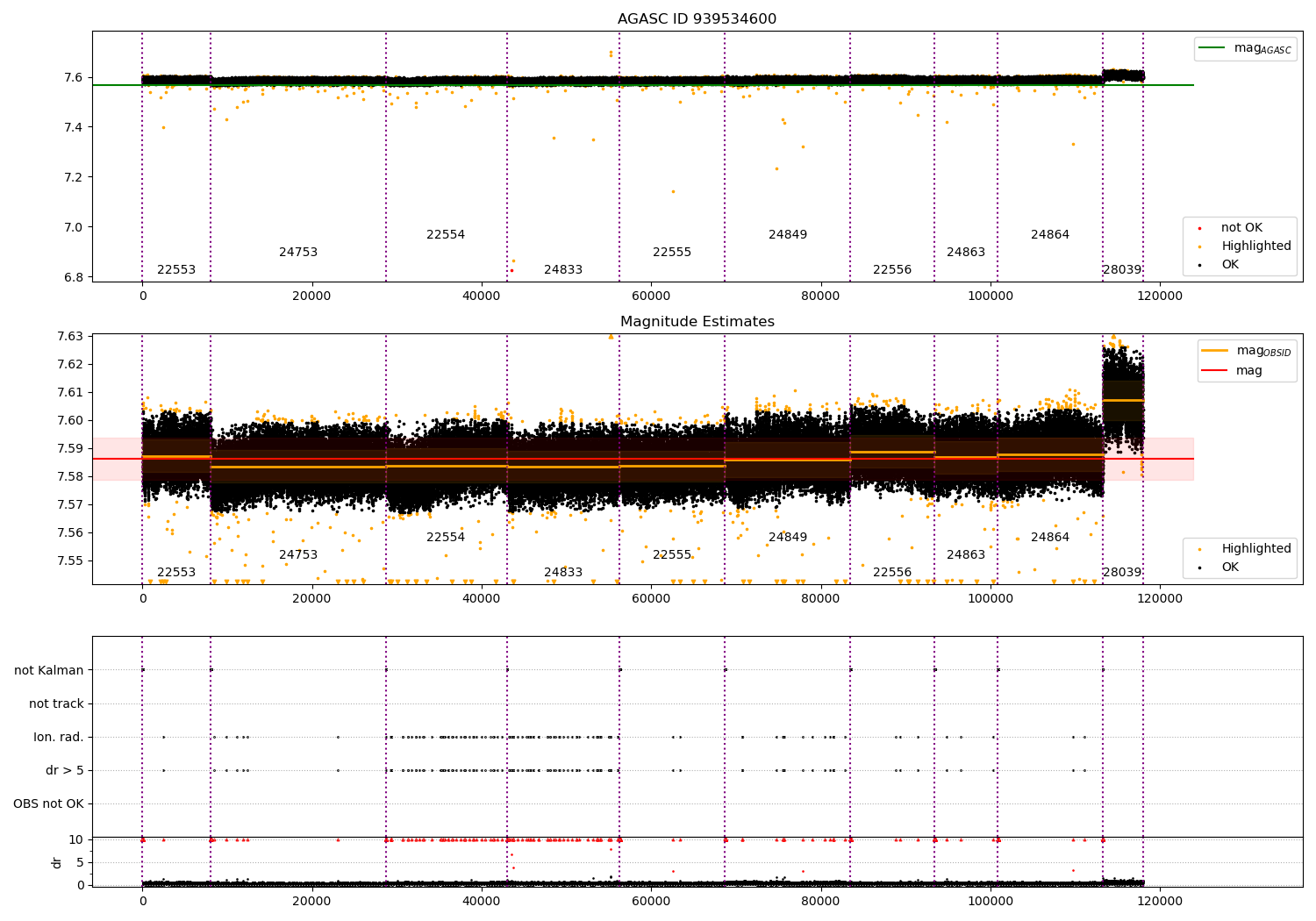Click the 'OBS not OK' row label
Viewport: 1316px width, 921px height.
click(48, 804)
